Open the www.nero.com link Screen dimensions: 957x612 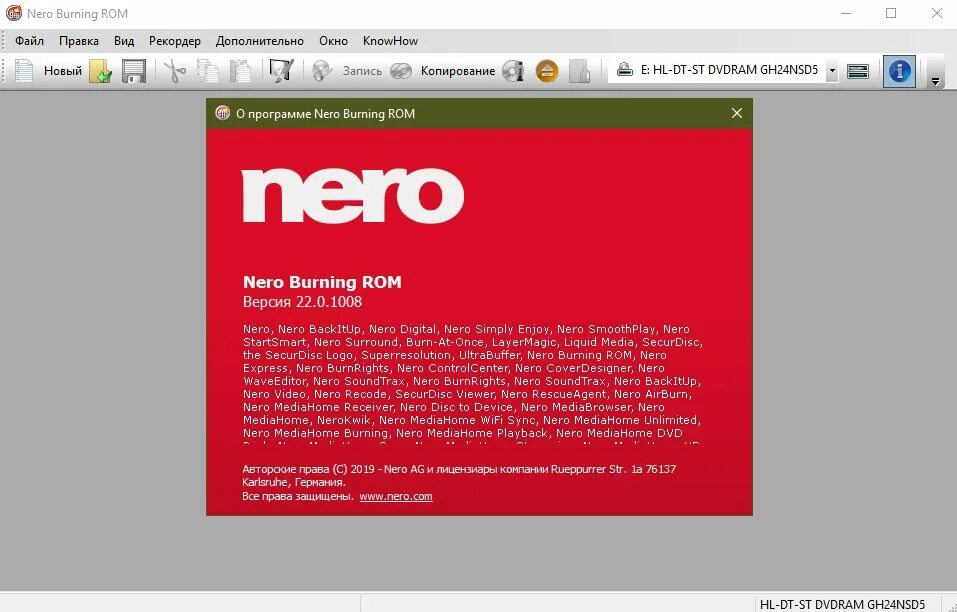coord(396,497)
